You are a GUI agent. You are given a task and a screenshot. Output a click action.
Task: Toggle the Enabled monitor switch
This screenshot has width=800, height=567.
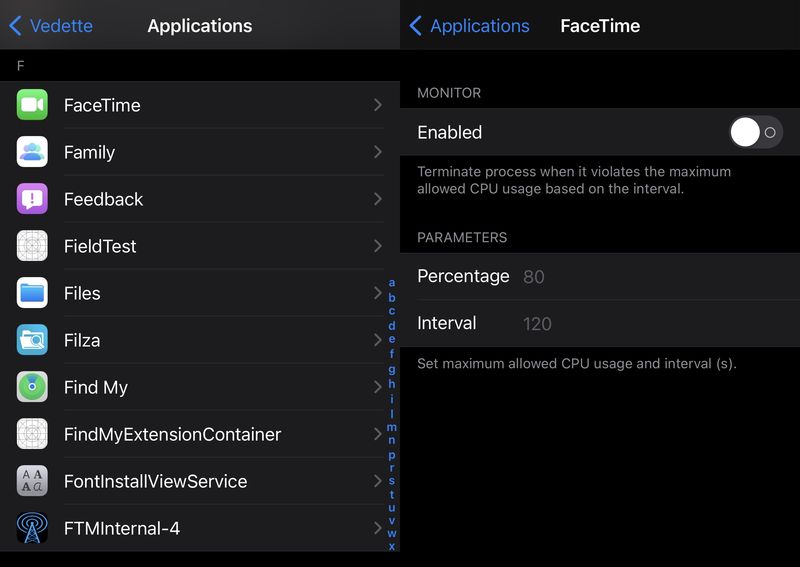click(x=756, y=132)
